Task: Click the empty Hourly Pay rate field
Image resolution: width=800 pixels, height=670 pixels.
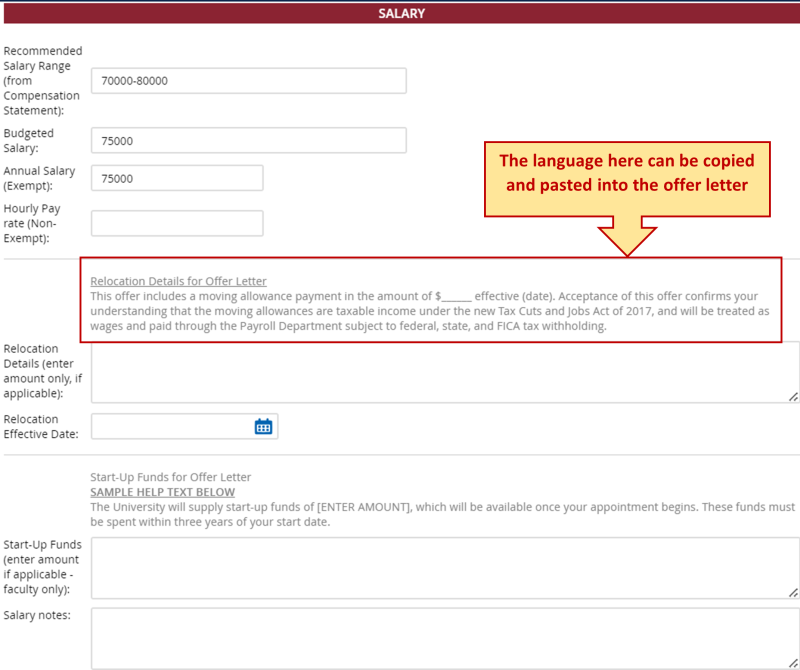Action: tap(177, 223)
